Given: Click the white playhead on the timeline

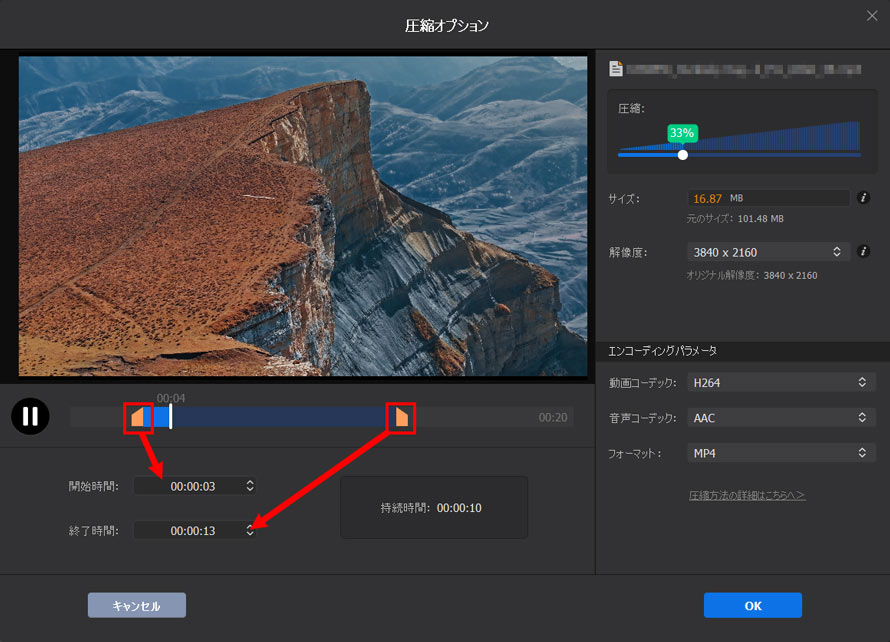Looking at the screenshot, I should tap(170, 416).
